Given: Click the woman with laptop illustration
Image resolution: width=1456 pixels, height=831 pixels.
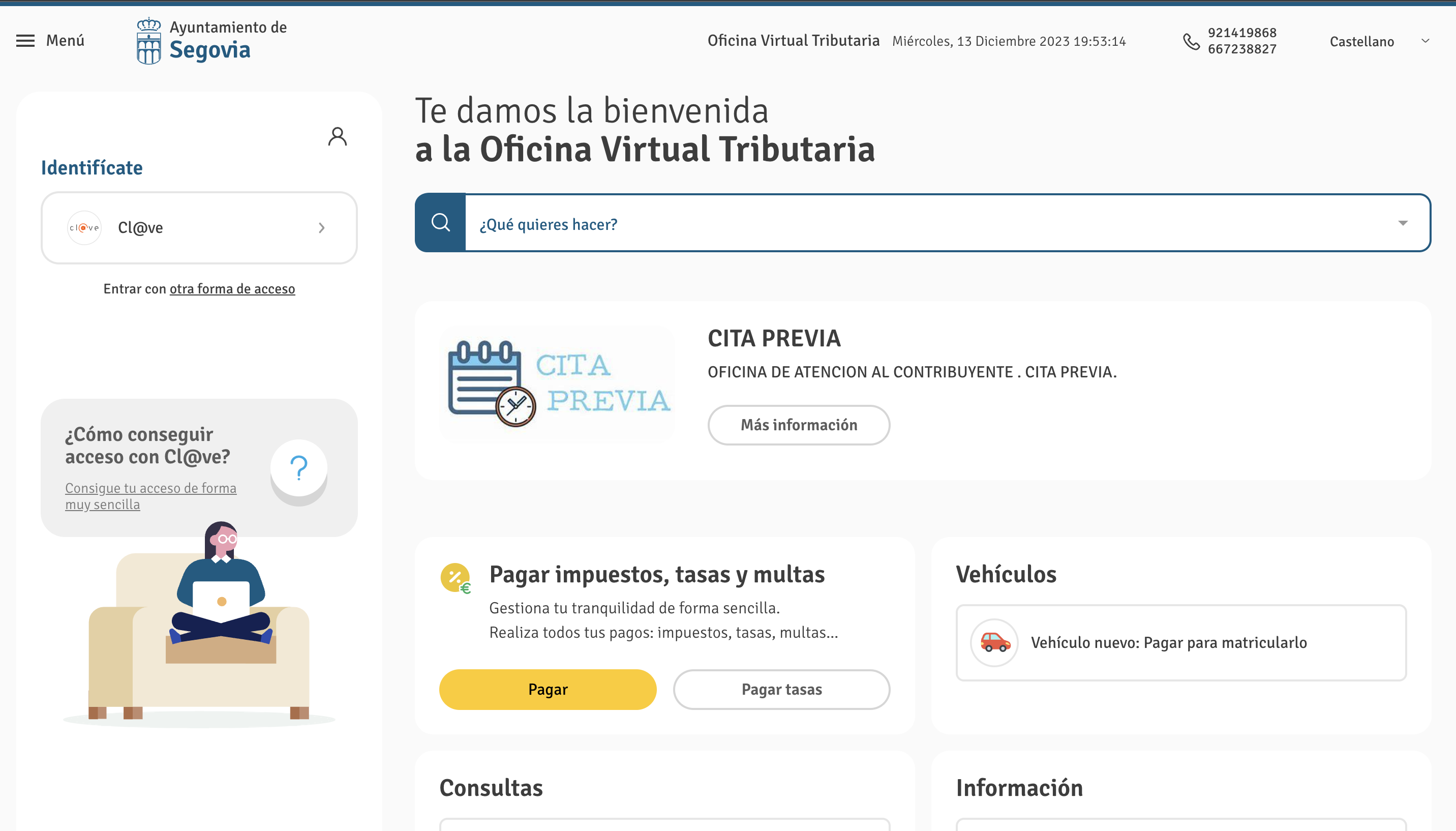Looking at the screenshot, I should 199,624.
